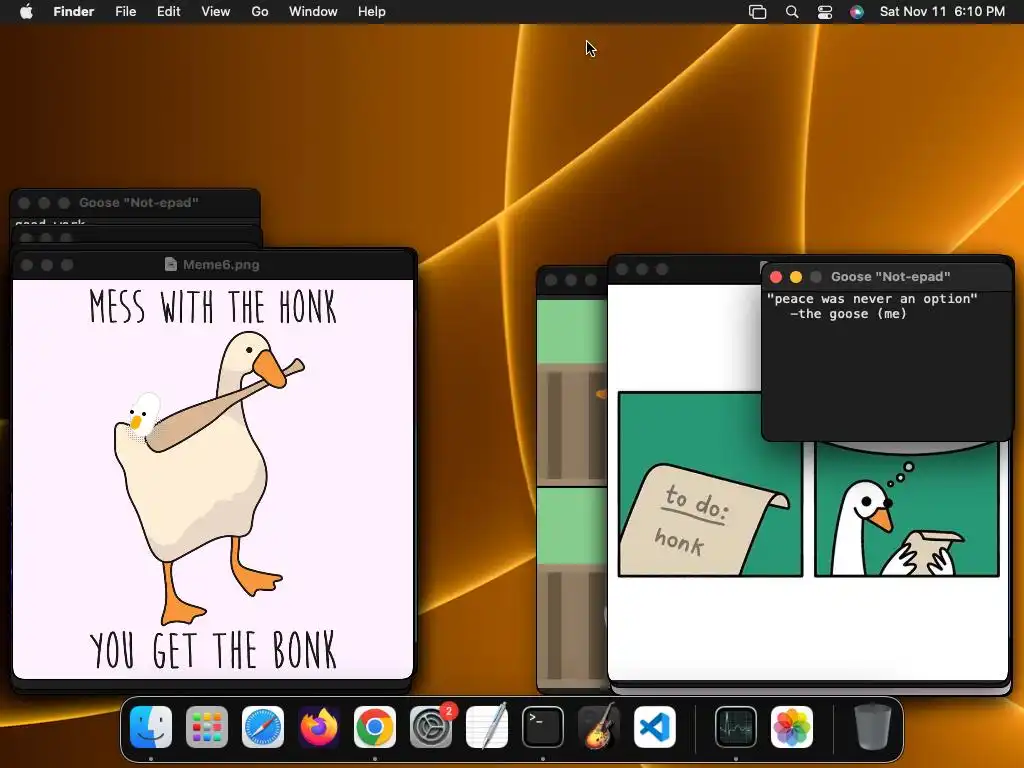Screen dimensions: 1024x768
Task: Open the File menu
Action: [125, 12]
